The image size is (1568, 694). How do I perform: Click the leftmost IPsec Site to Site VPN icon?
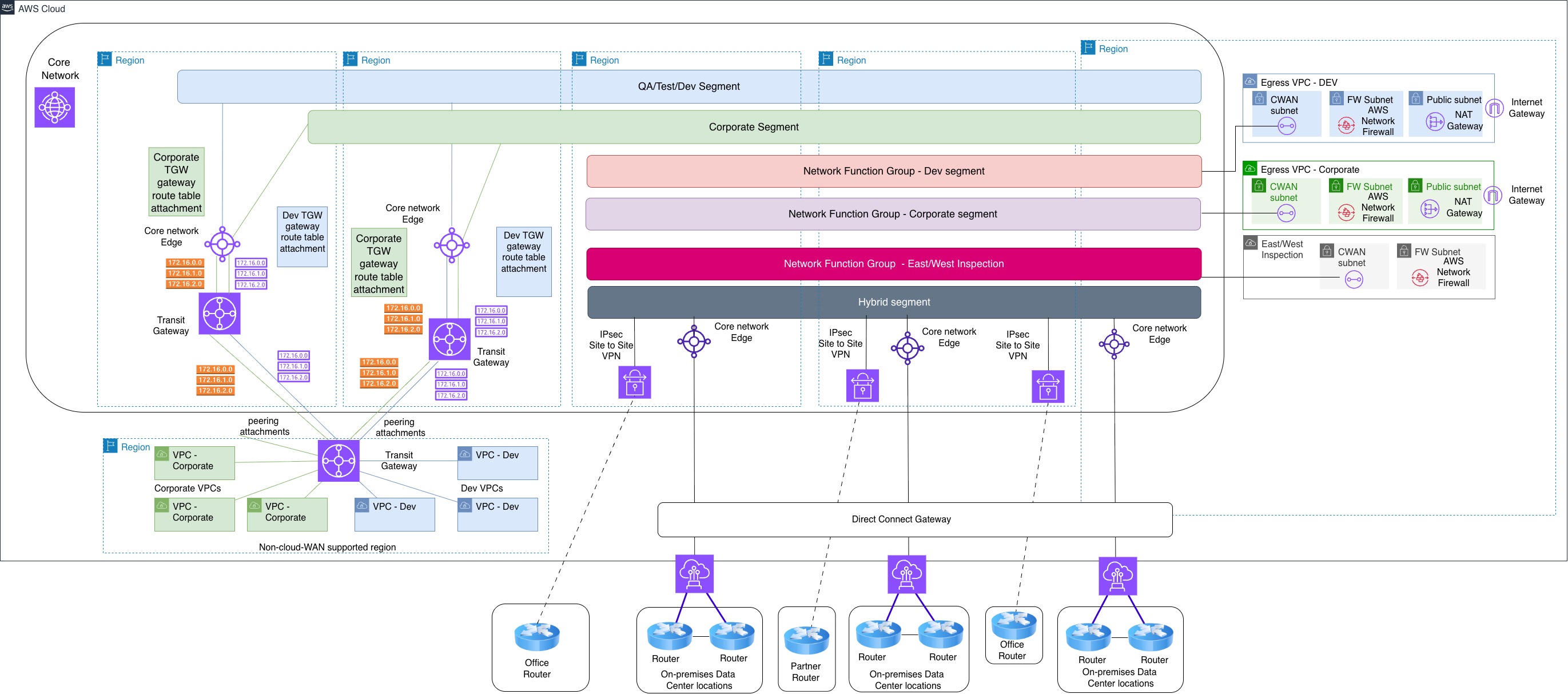click(634, 382)
